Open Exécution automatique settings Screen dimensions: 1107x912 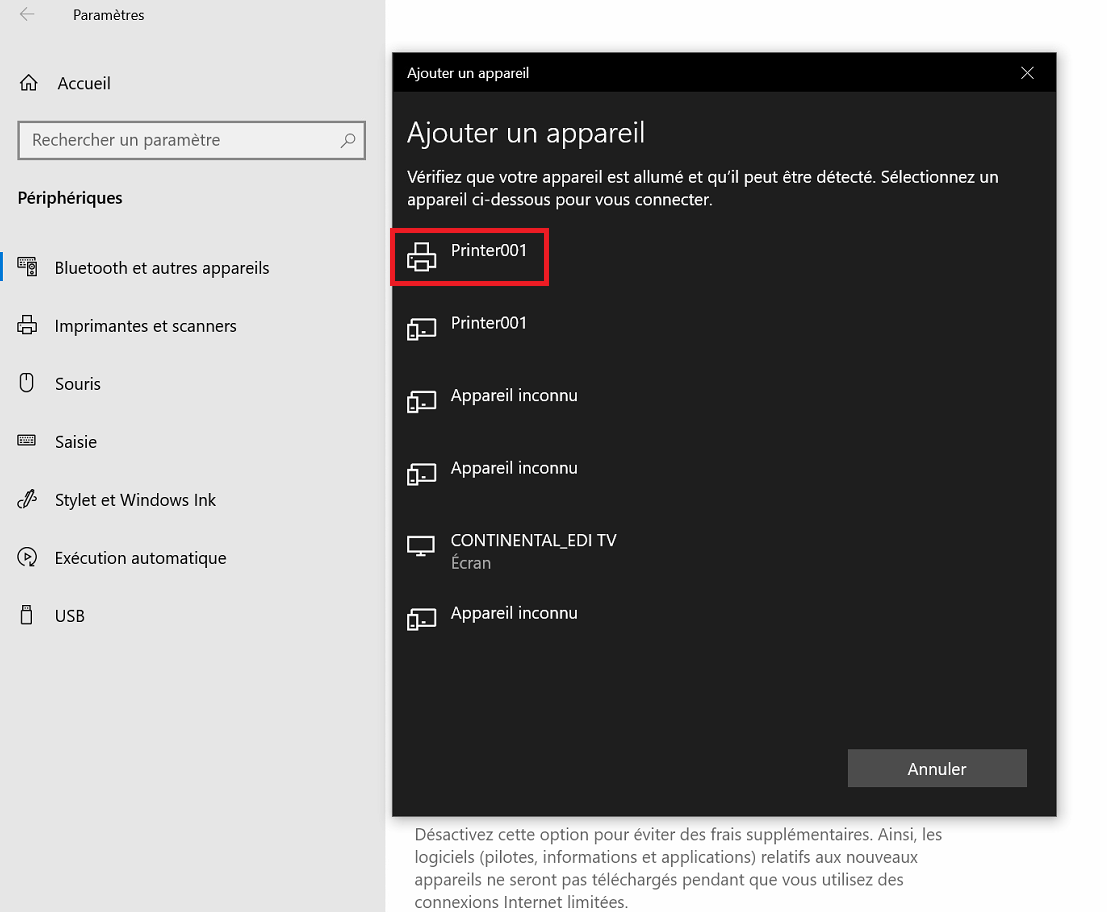pos(140,558)
